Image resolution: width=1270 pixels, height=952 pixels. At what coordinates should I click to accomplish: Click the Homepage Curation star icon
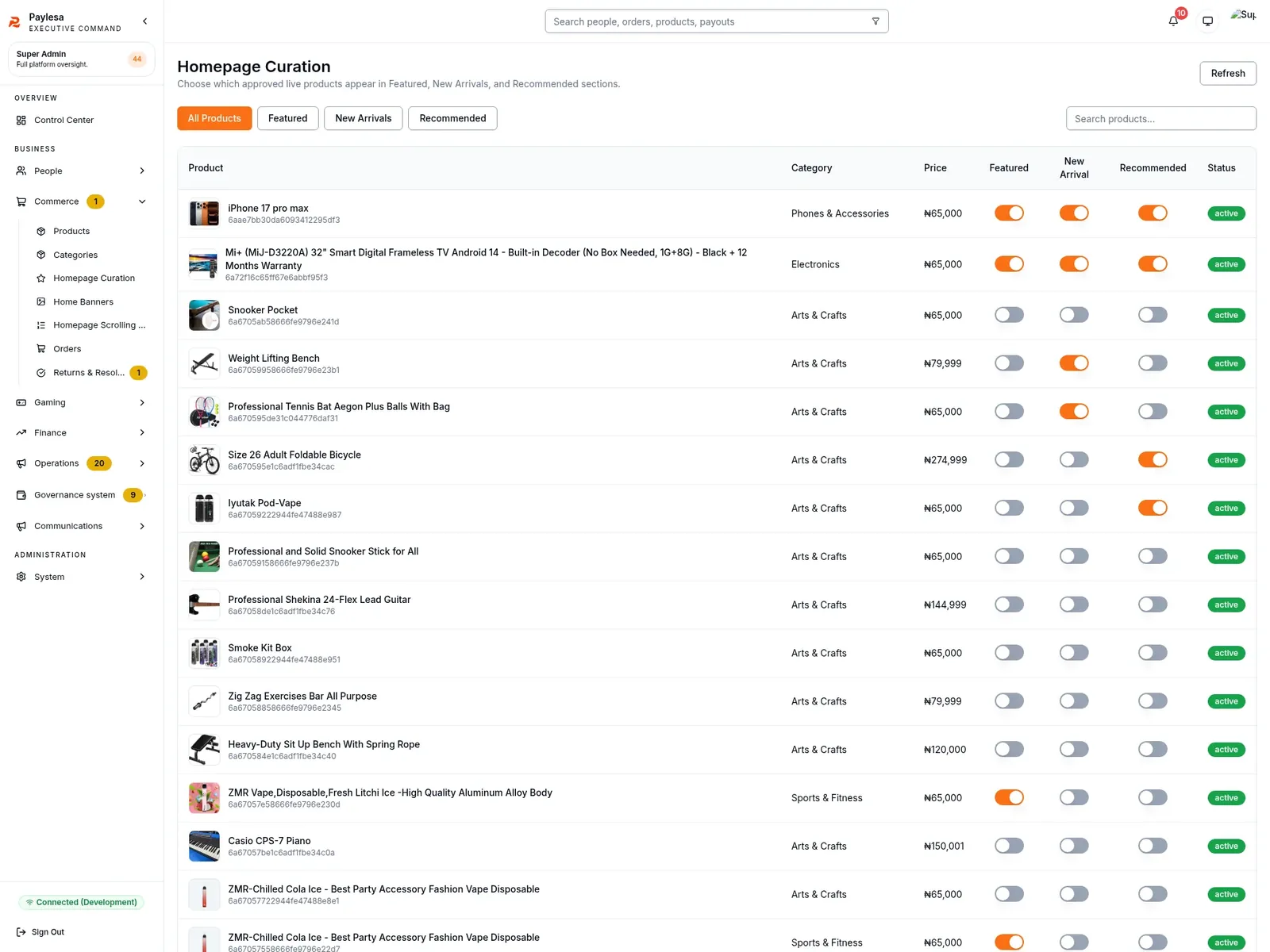click(41, 278)
